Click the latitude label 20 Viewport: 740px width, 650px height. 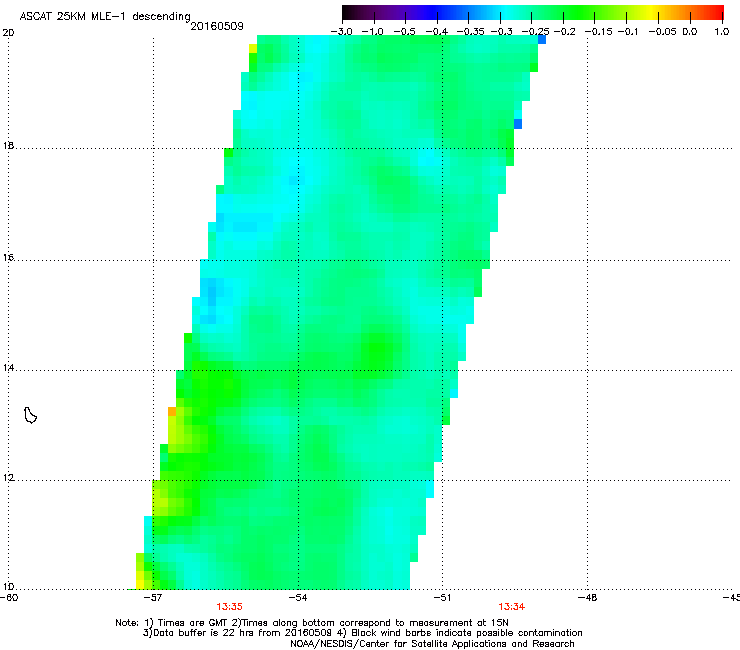pyautogui.click(x=8, y=33)
